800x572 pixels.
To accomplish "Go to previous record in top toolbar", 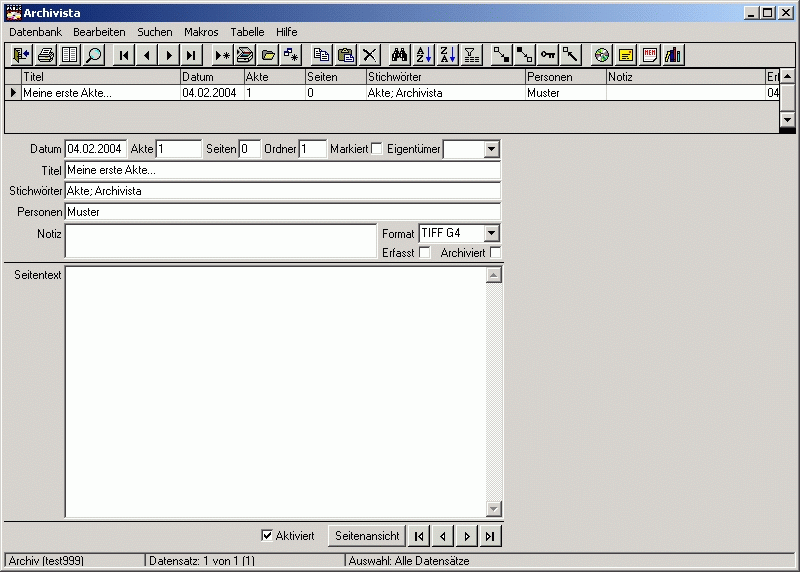I will pyautogui.click(x=147, y=55).
